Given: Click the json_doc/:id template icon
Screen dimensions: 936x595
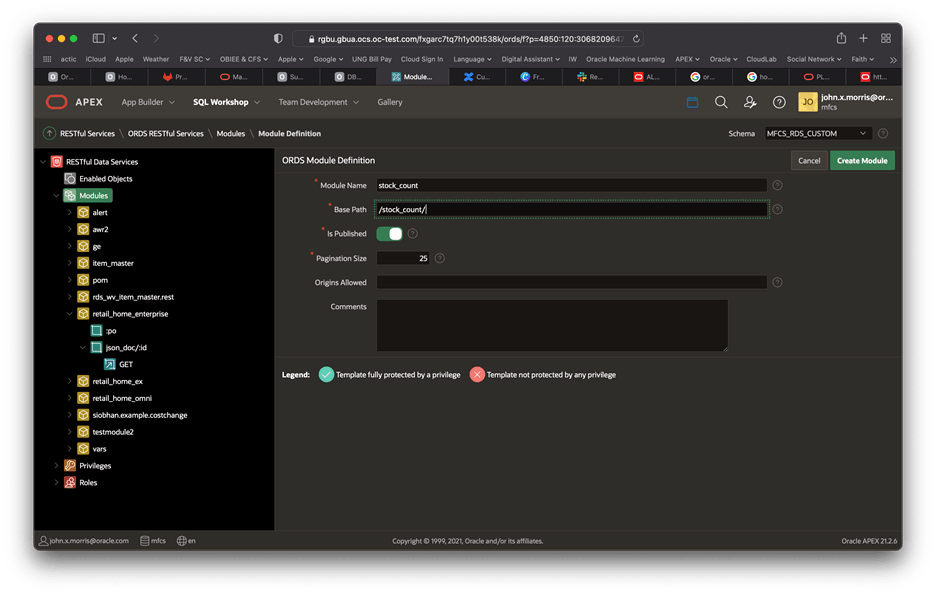Looking at the screenshot, I should pyautogui.click(x=96, y=347).
